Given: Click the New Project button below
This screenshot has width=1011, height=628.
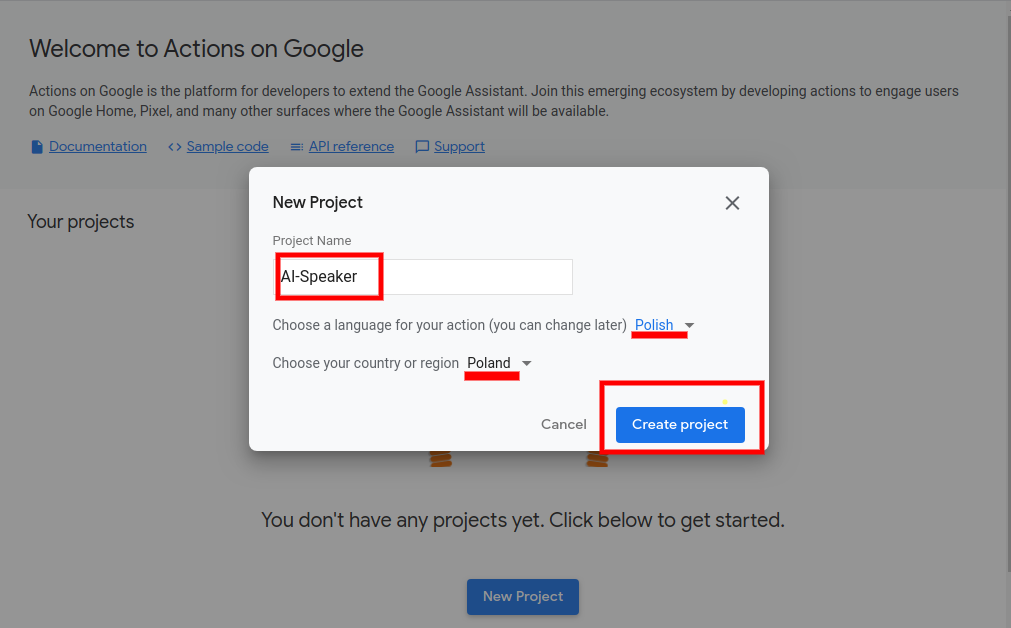Looking at the screenshot, I should [x=523, y=596].
